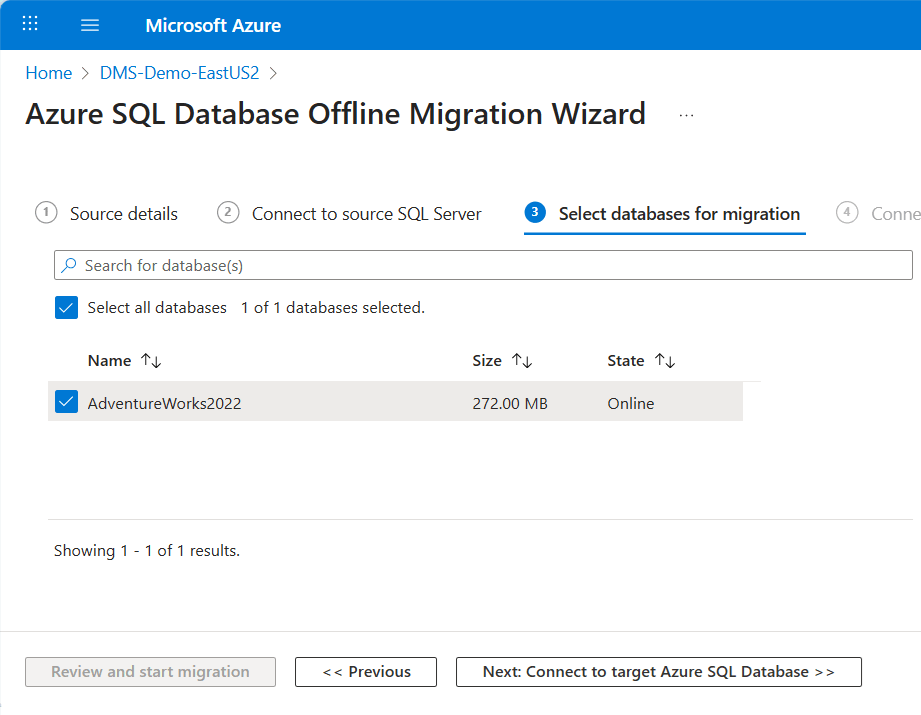Click the << Previous button
The width and height of the screenshot is (921, 715).
pos(365,671)
